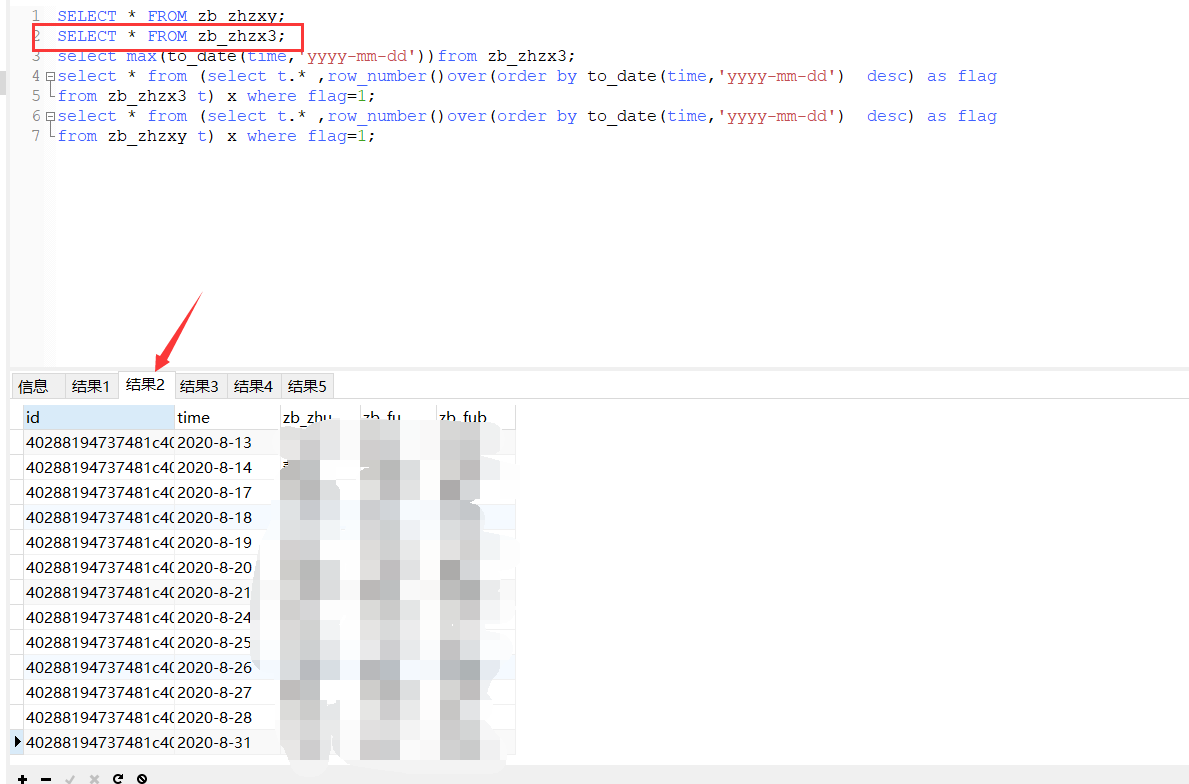Collapse the code fold on line 4
The image size is (1189, 784).
50,77
